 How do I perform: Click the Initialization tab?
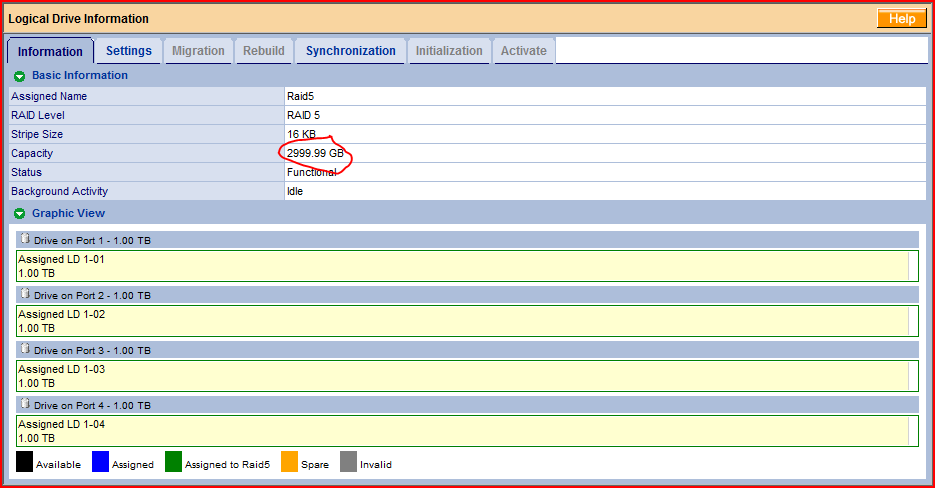coord(449,51)
